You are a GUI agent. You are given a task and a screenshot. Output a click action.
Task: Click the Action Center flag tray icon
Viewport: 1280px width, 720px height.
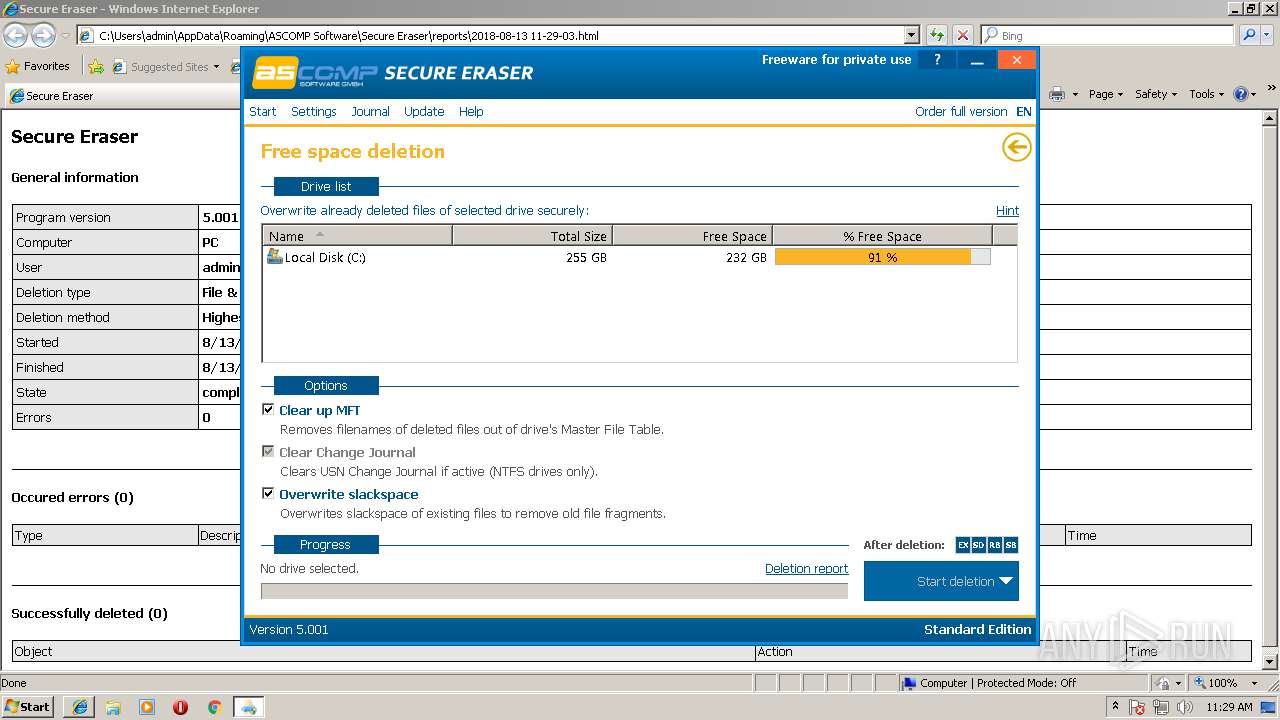click(x=1138, y=707)
